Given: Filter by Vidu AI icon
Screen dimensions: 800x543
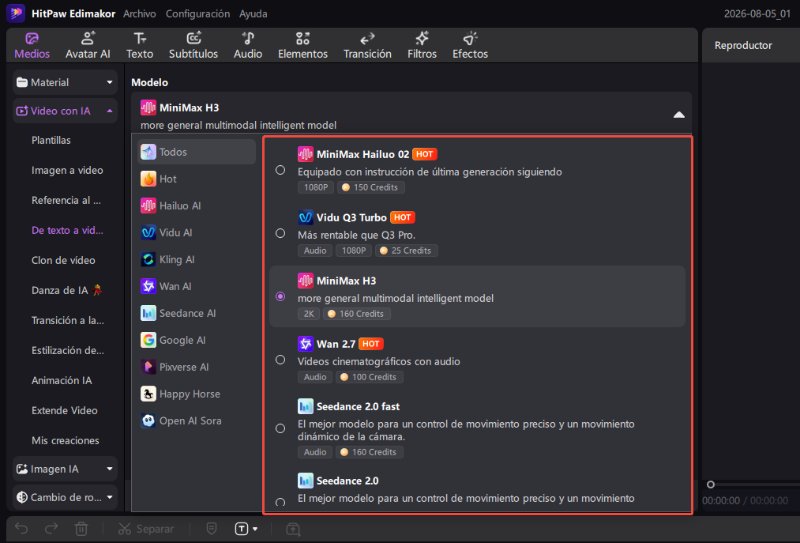Looking at the screenshot, I should tap(148, 232).
